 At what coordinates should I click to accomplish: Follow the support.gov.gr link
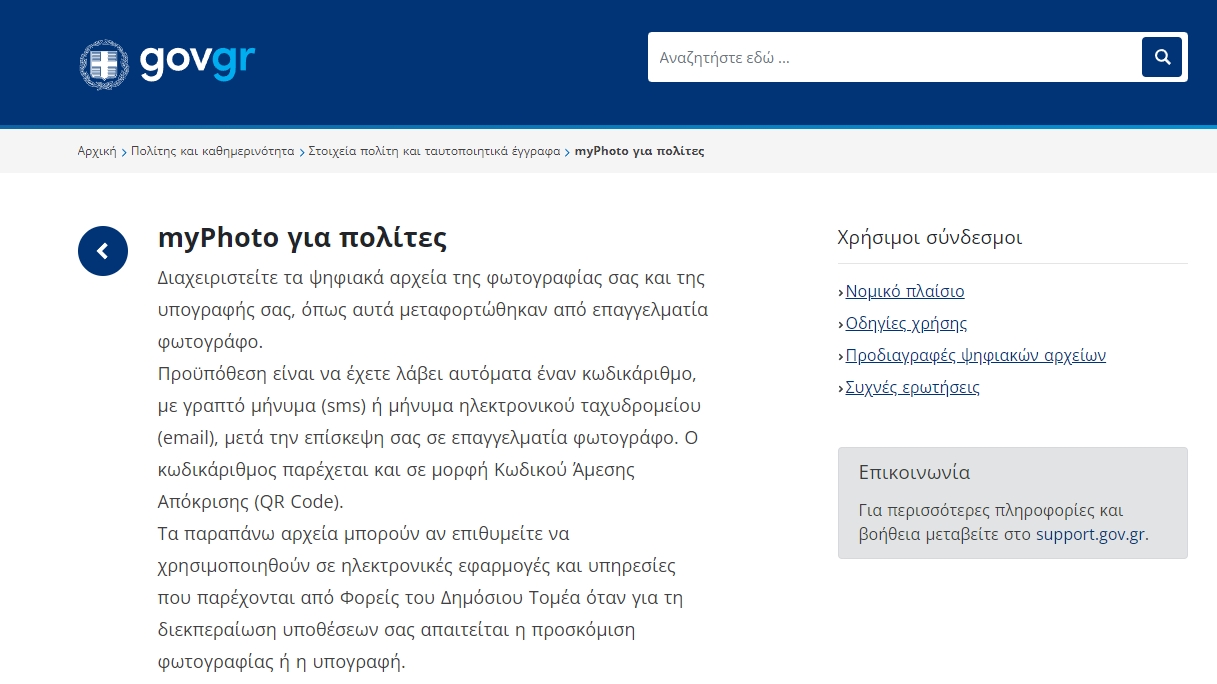pyautogui.click(x=1091, y=534)
